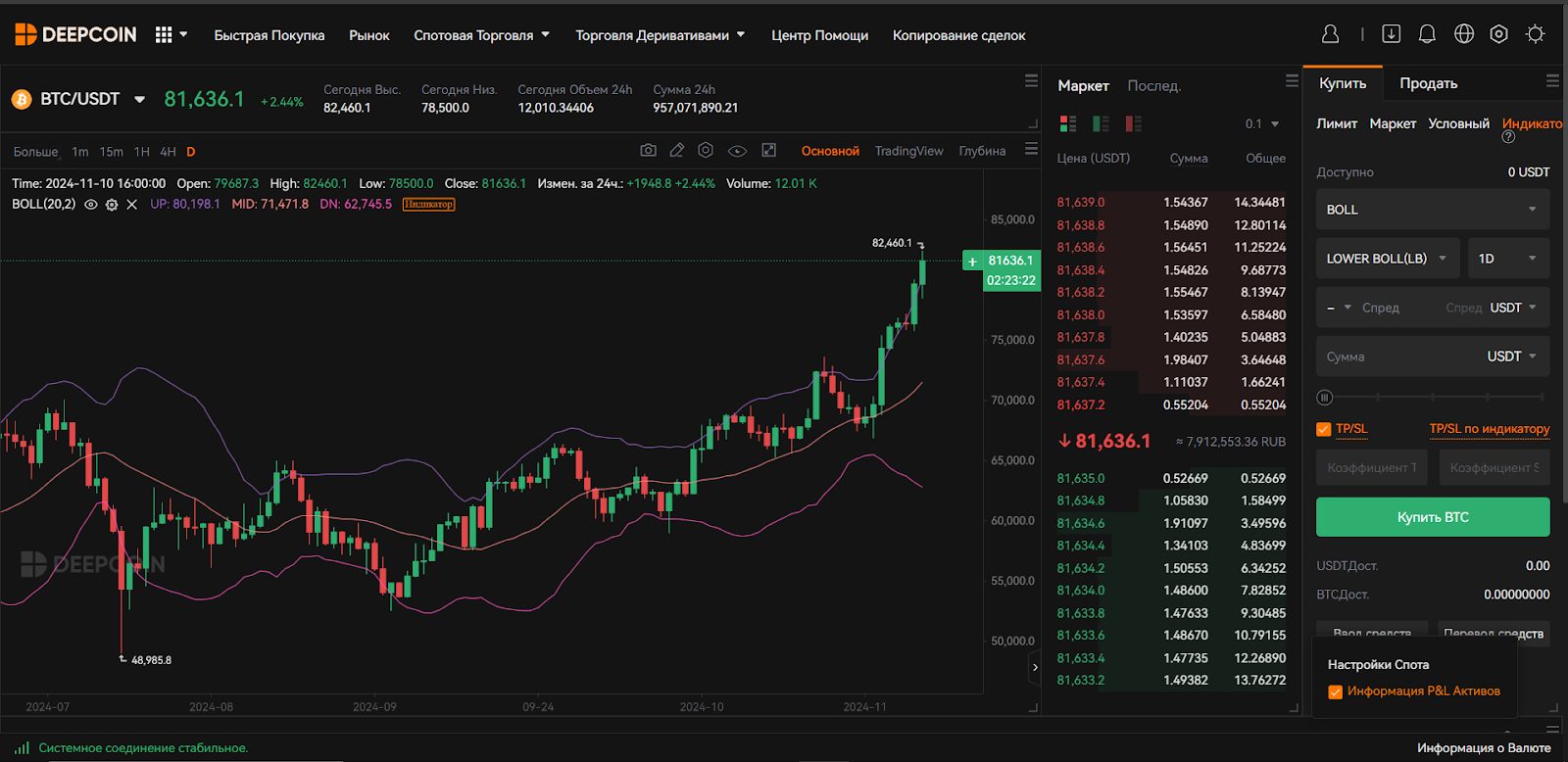Toggle Информация P&L Активов checkbox
This screenshot has height=762, width=1568.
coord(1335,691)
